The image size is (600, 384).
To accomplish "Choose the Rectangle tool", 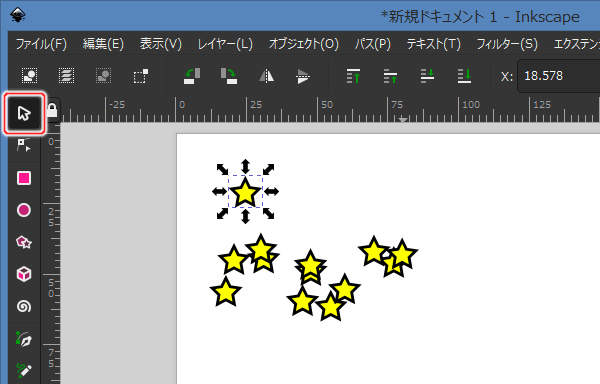I will tap(24, 178).
